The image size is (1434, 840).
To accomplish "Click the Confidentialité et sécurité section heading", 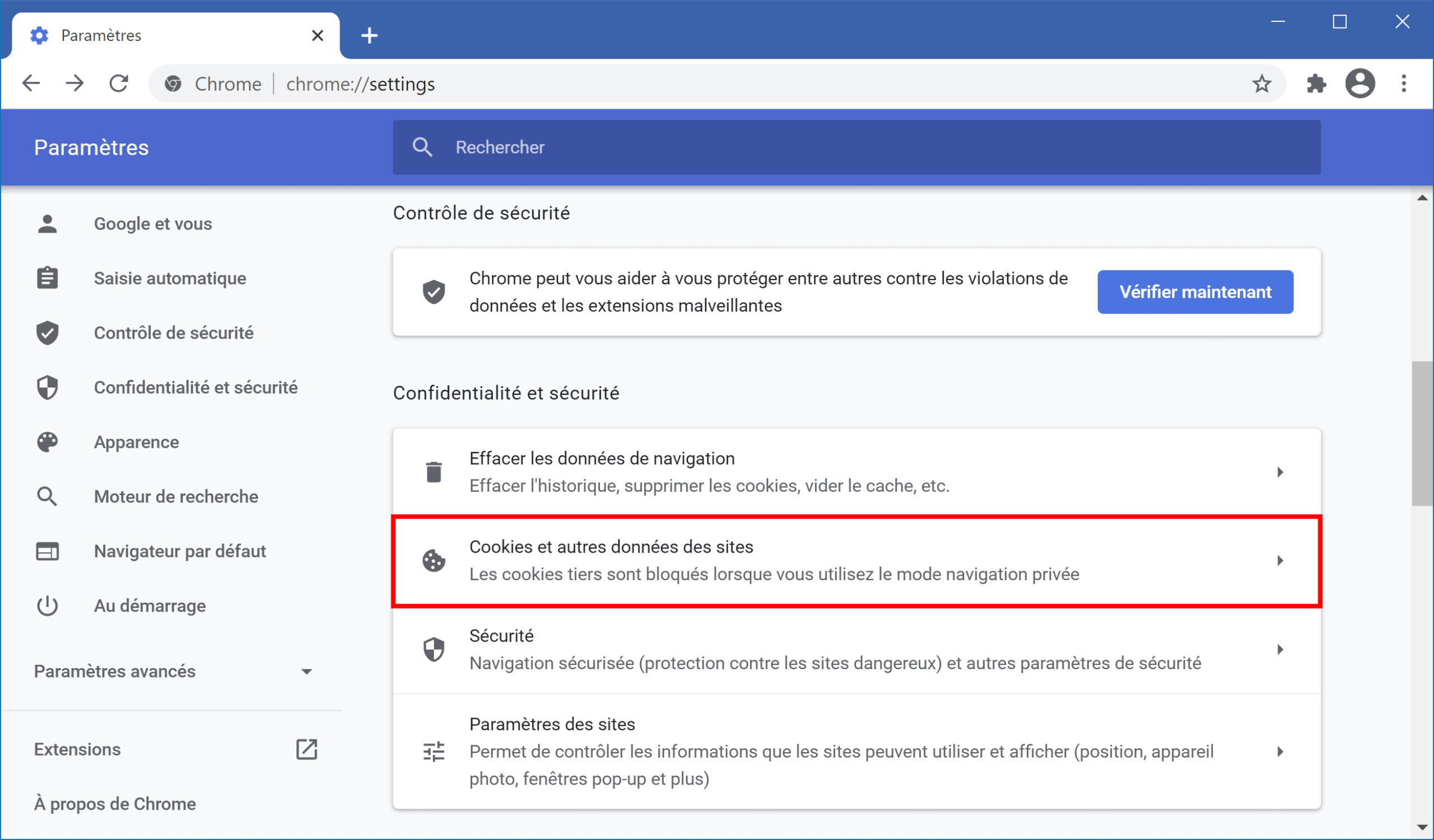I will [506, 393].
